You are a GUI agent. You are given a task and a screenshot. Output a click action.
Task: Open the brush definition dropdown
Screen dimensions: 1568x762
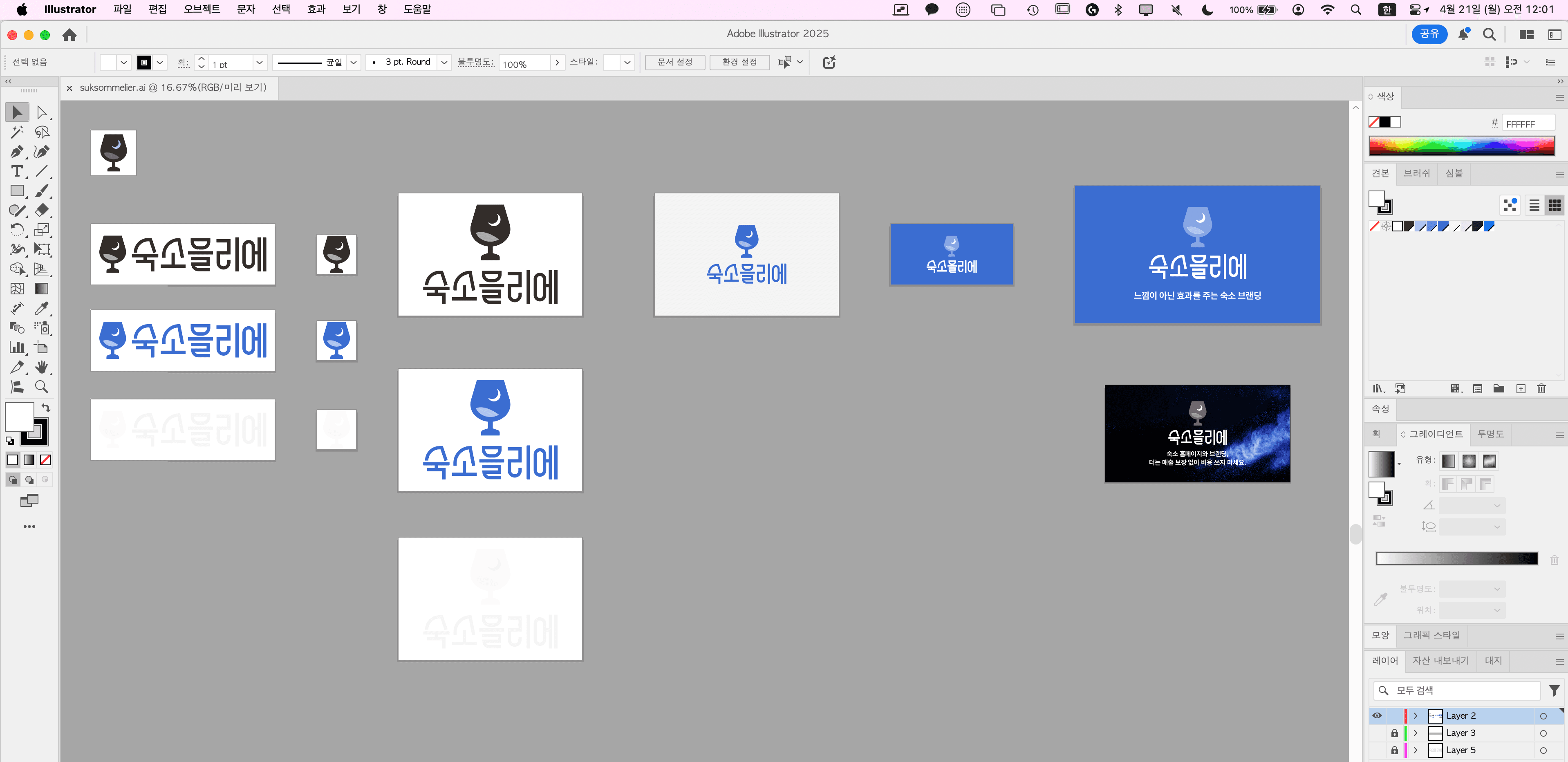(444, 62)
